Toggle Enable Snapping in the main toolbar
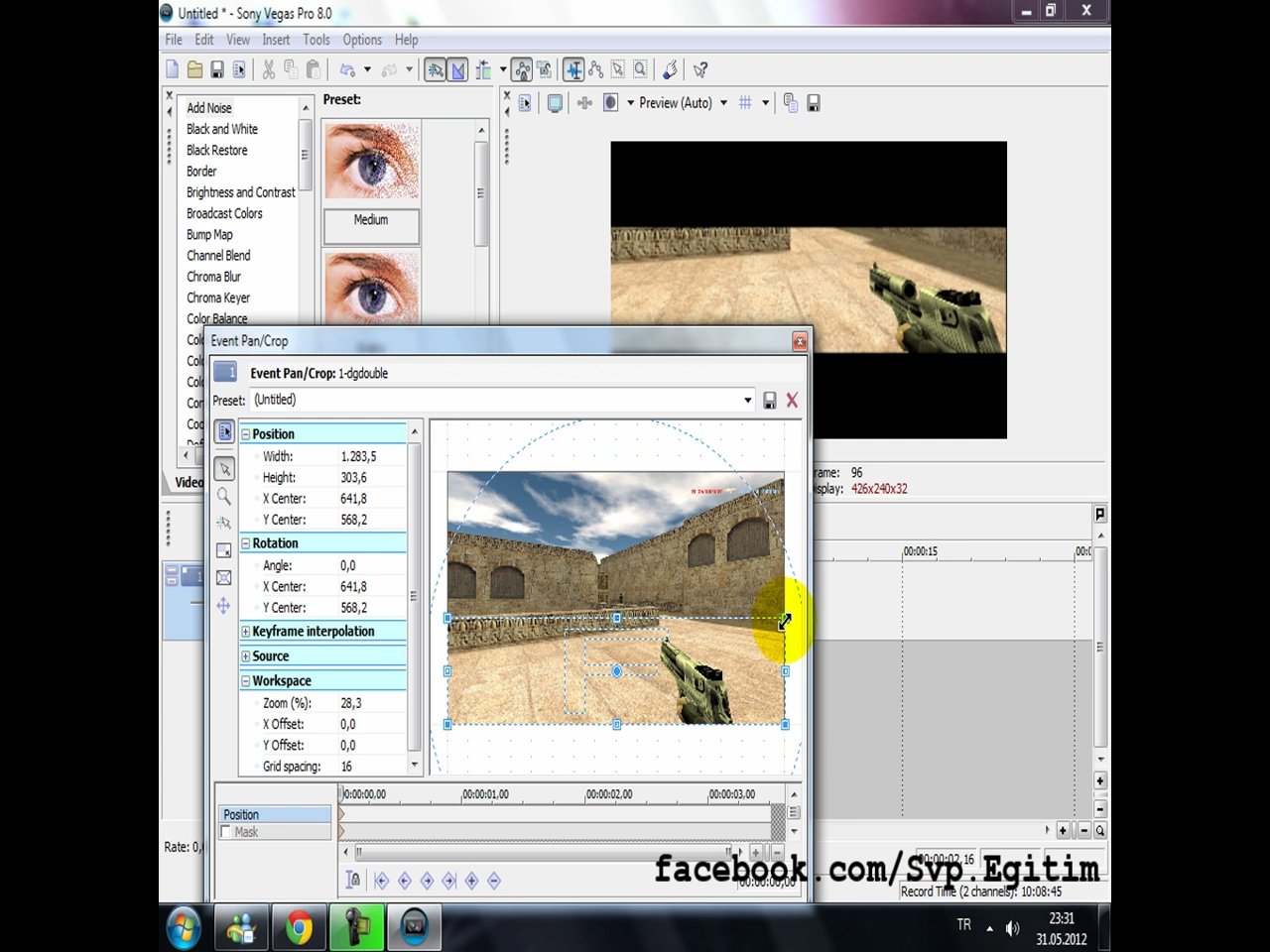This screenshot has width=1270, height=952. click(435, 69)
